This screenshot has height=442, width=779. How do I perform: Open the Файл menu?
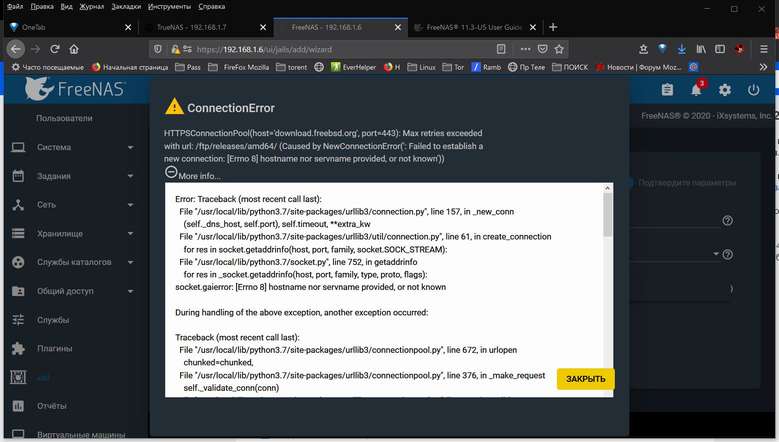(15, 6)
